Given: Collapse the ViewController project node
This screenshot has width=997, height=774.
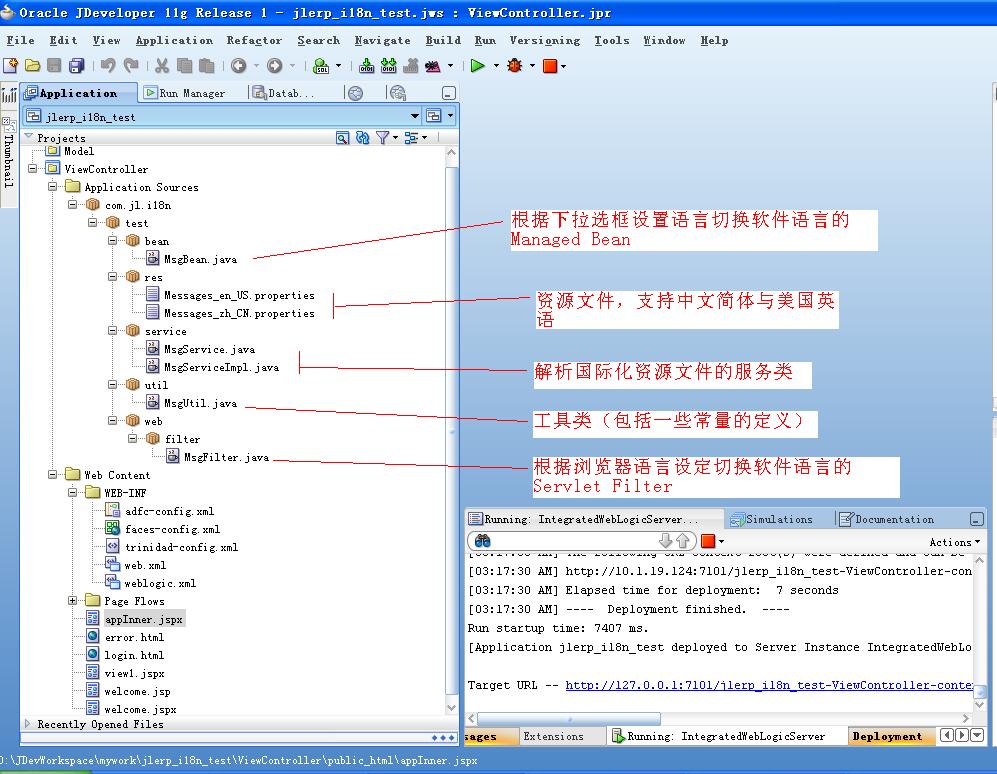Looking at the screenshot, I should point(32,169).
